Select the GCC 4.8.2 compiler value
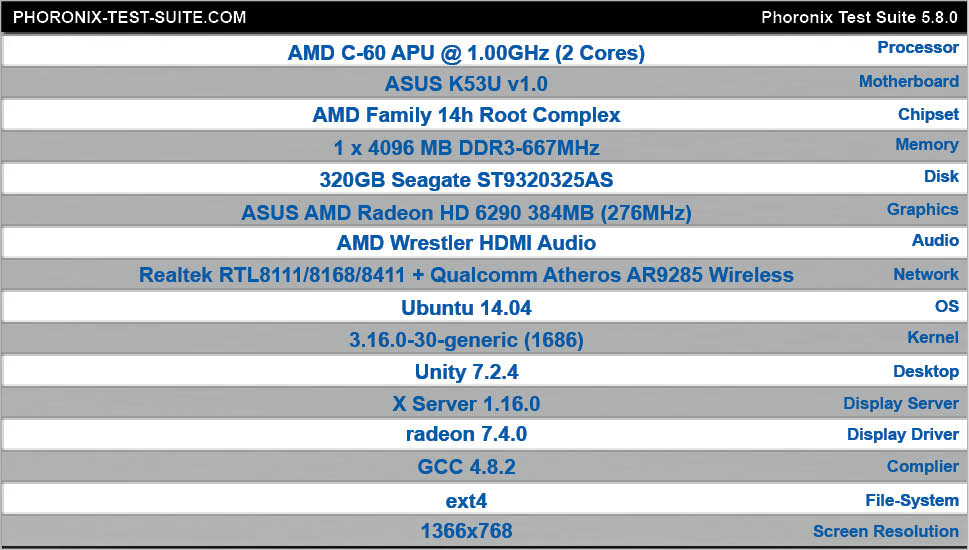The image size is (969, 550). (x=466, y=467)
